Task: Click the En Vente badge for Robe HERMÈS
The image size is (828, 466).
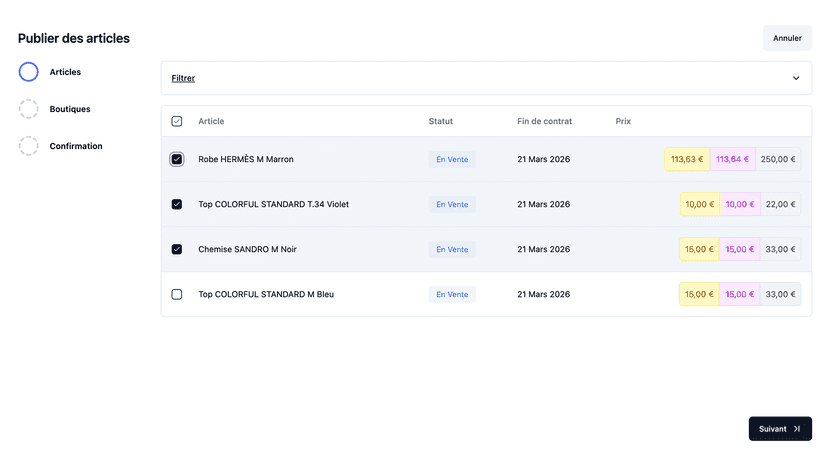Action: point(452,159)
